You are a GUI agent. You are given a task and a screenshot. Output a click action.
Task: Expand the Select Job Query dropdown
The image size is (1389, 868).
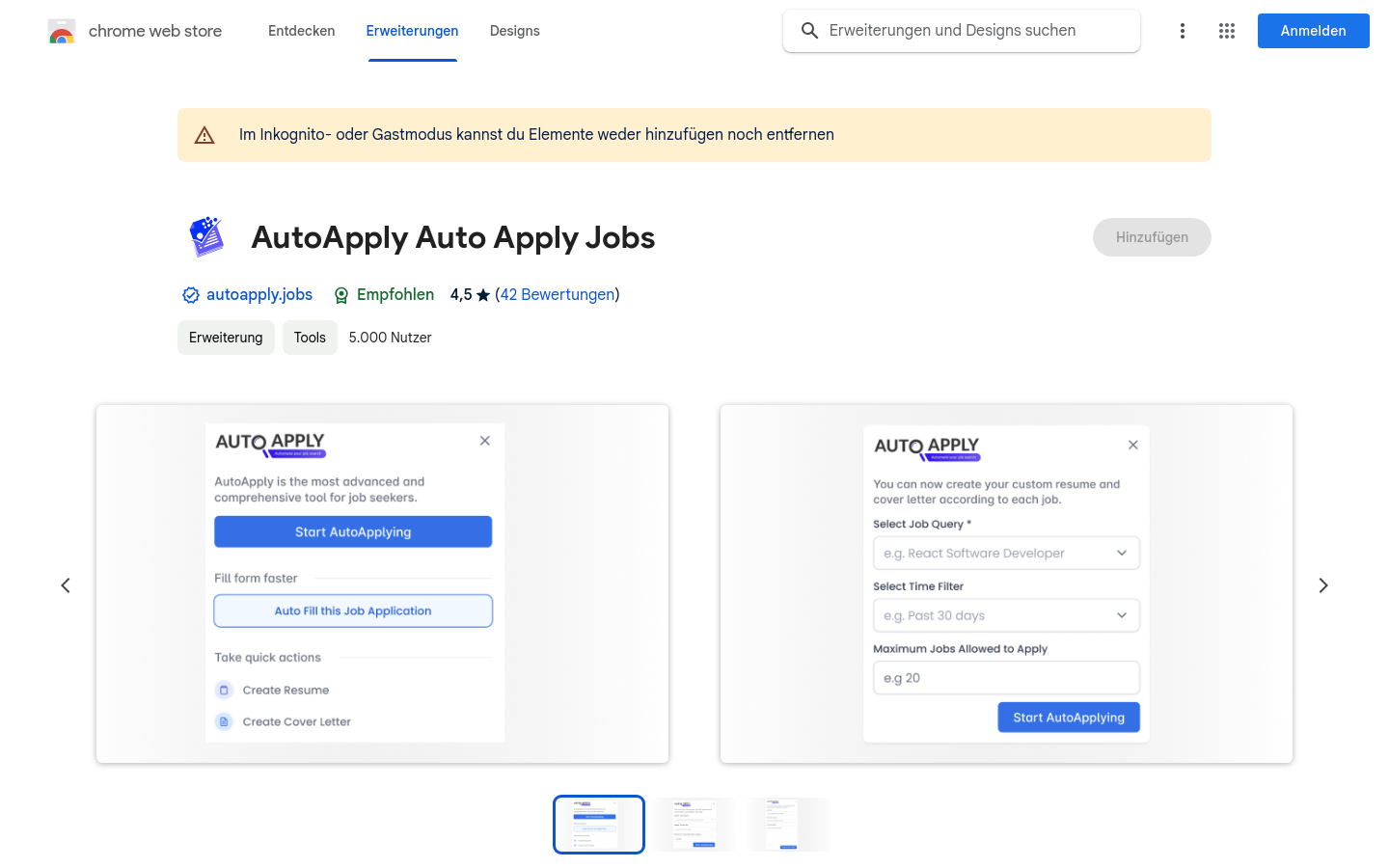pos(1006,553)
